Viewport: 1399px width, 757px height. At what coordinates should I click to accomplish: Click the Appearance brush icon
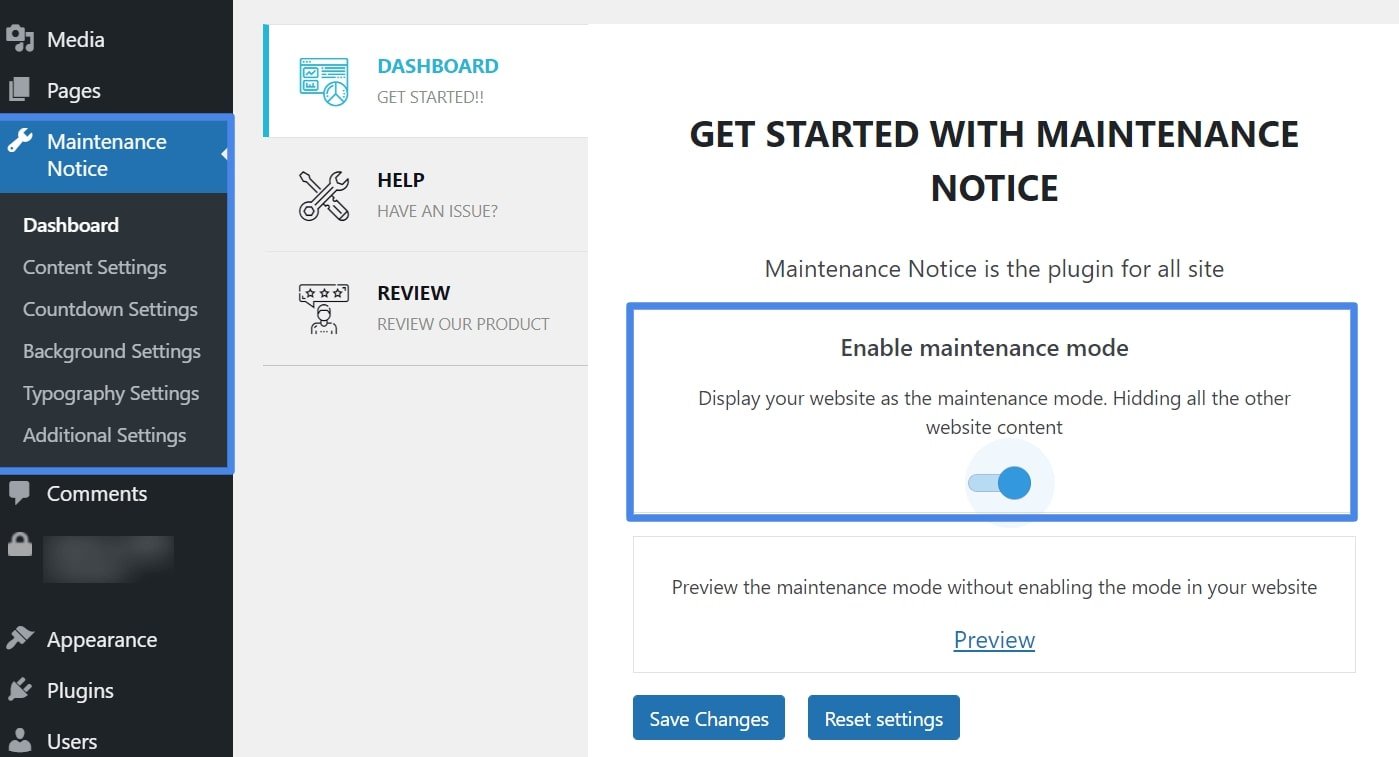point(20,638)
